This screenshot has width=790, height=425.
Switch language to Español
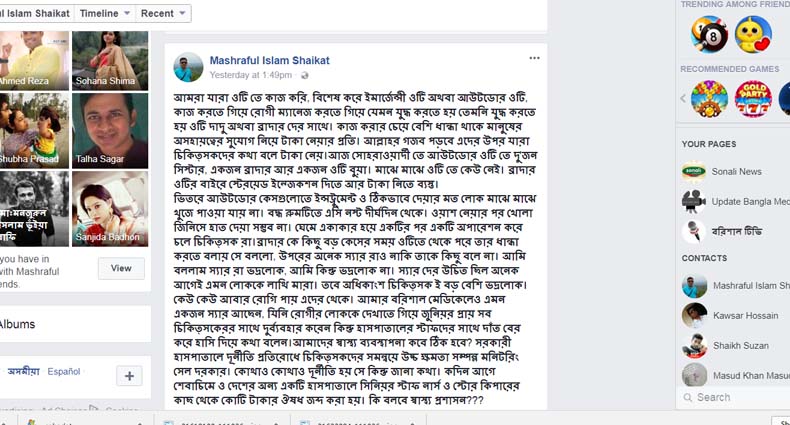pyautogui.click(x=63, y=371)
